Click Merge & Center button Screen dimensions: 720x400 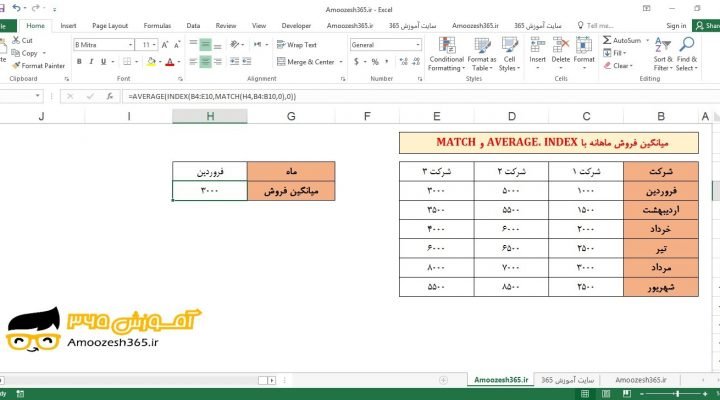(x=305, y=62)
